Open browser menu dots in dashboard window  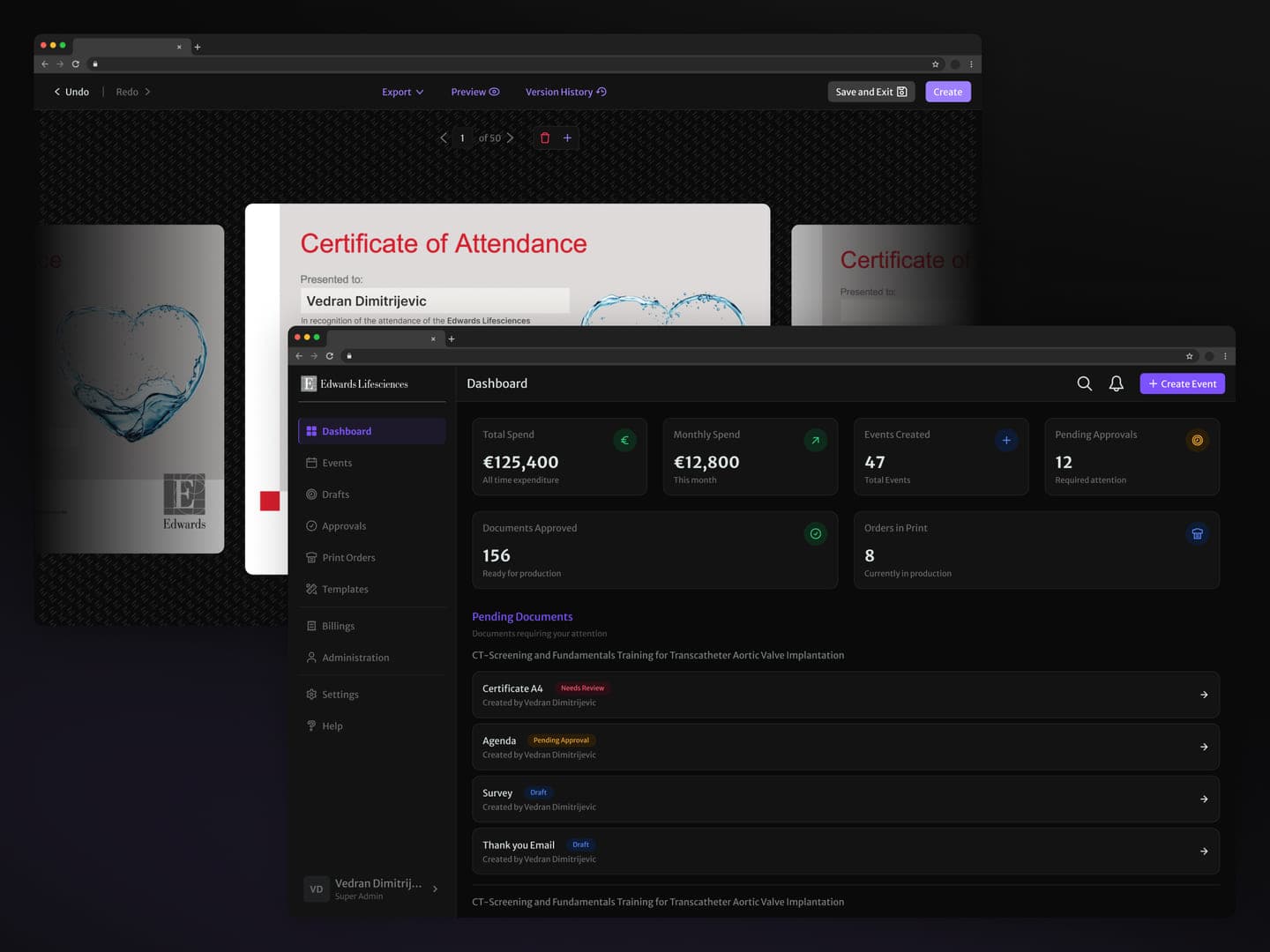[1225, 356]
